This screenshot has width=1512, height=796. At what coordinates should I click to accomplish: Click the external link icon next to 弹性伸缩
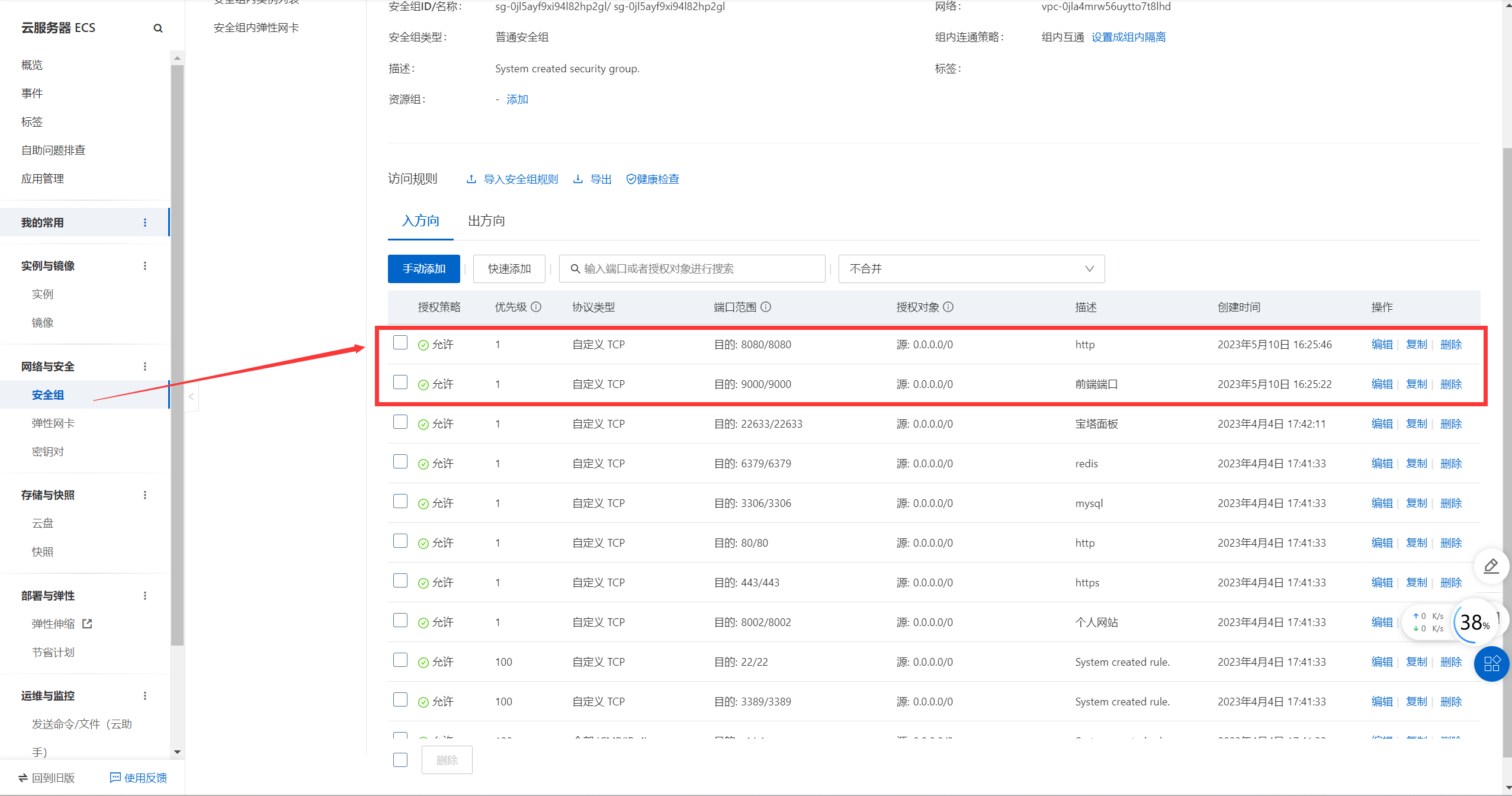pyautogui.click(x=87, y=624)
